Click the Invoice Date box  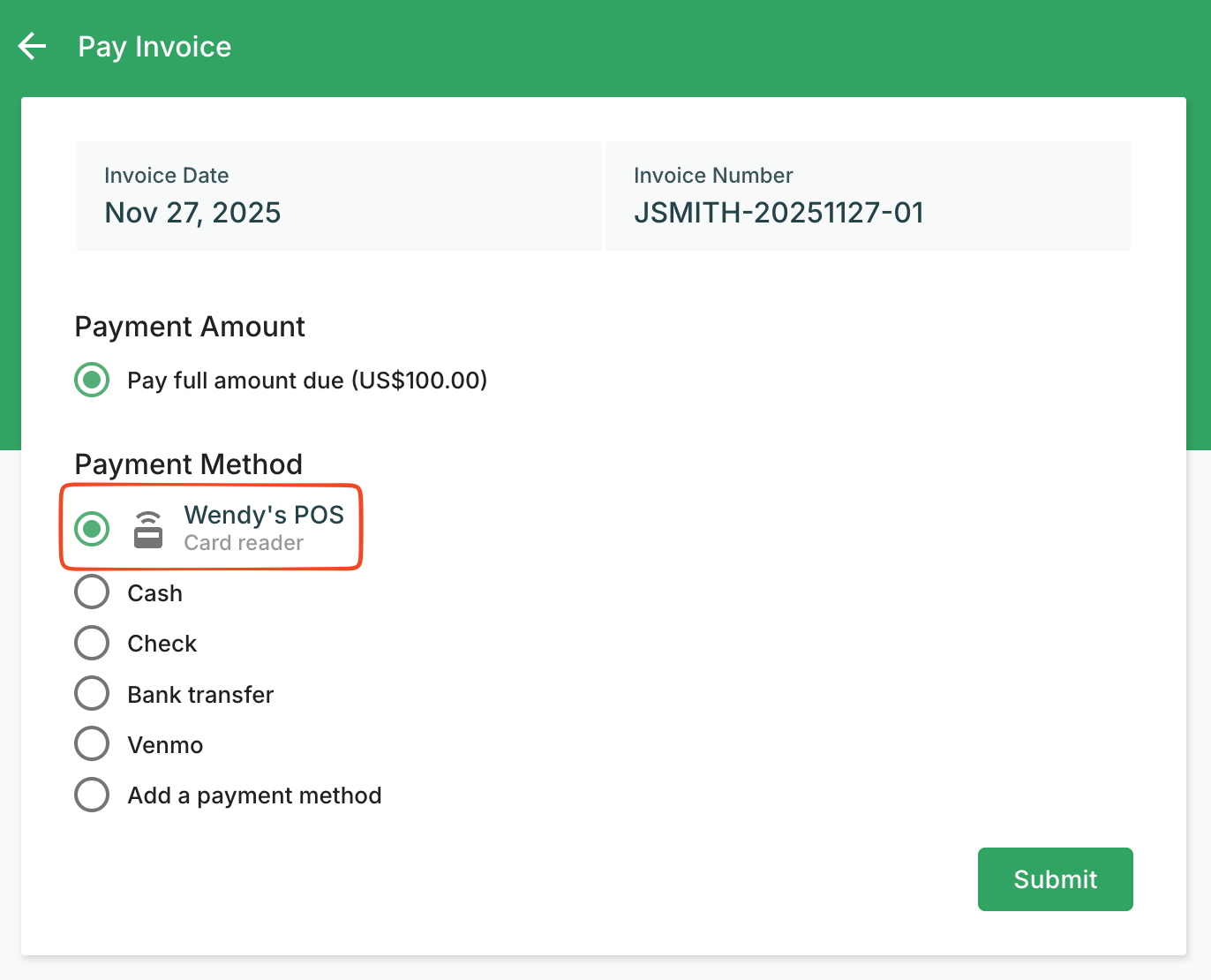coord(338,196)
